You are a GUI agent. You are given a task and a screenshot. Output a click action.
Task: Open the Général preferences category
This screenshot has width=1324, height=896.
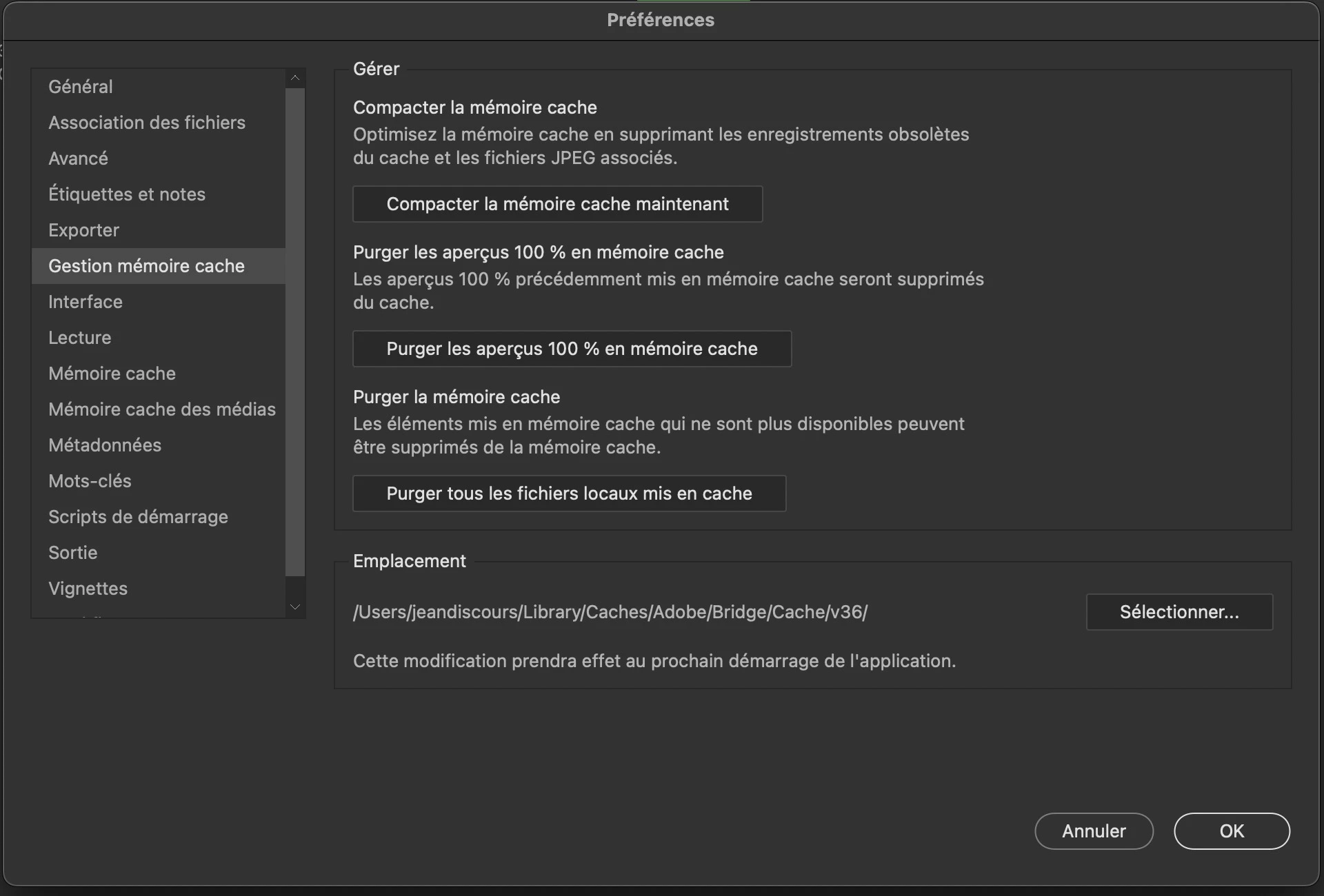coord(81,87)
